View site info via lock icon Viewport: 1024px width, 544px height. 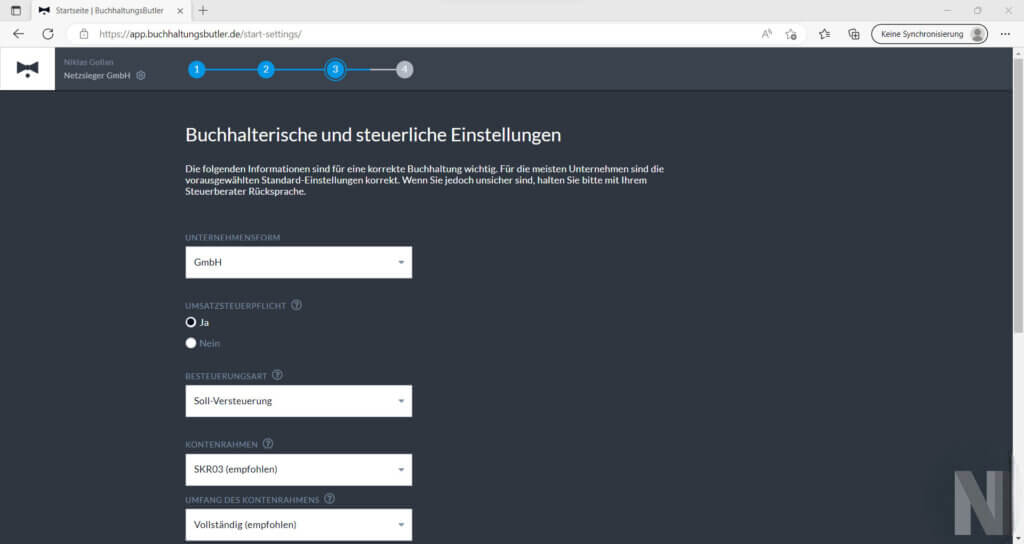point(84,34)
